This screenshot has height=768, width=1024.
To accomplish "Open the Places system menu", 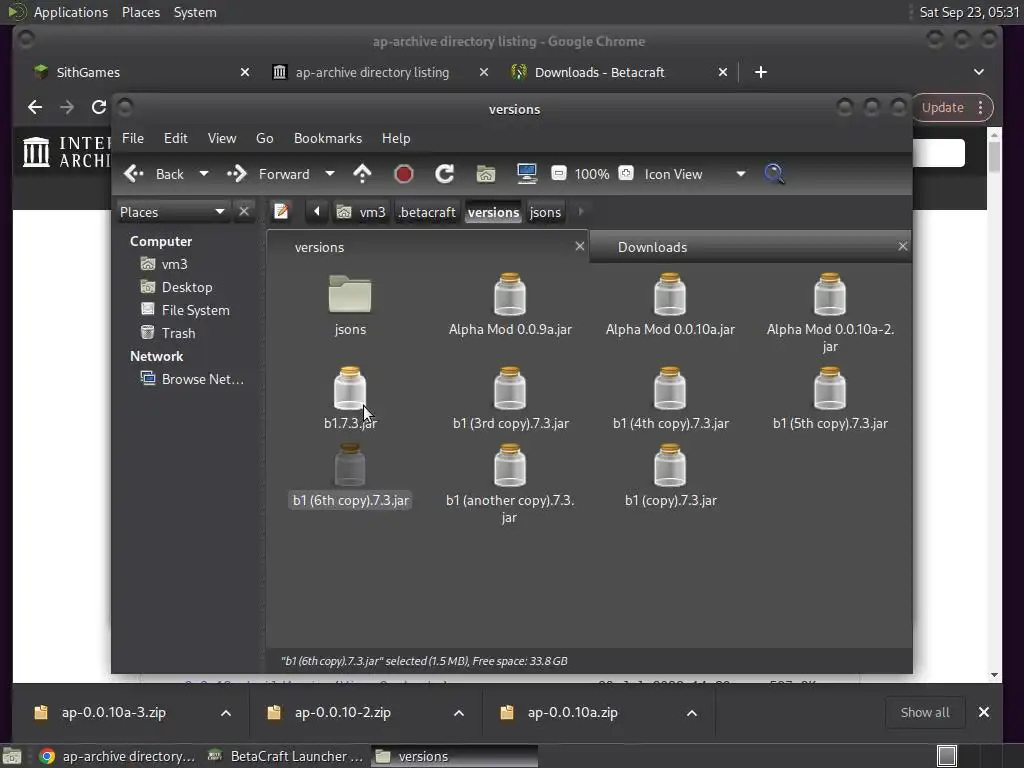I will pos(140,12).
